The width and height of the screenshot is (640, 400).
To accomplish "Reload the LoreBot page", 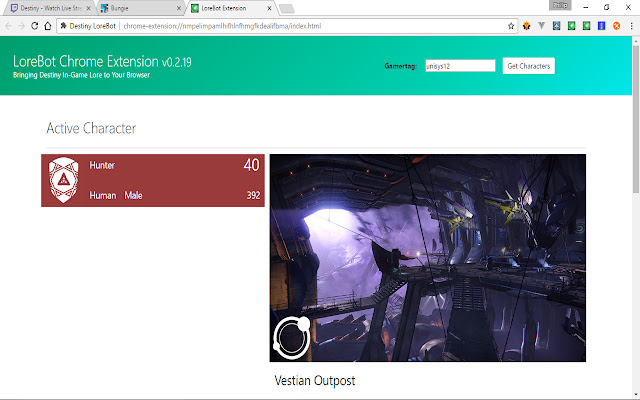I will [x=35, y=26].
